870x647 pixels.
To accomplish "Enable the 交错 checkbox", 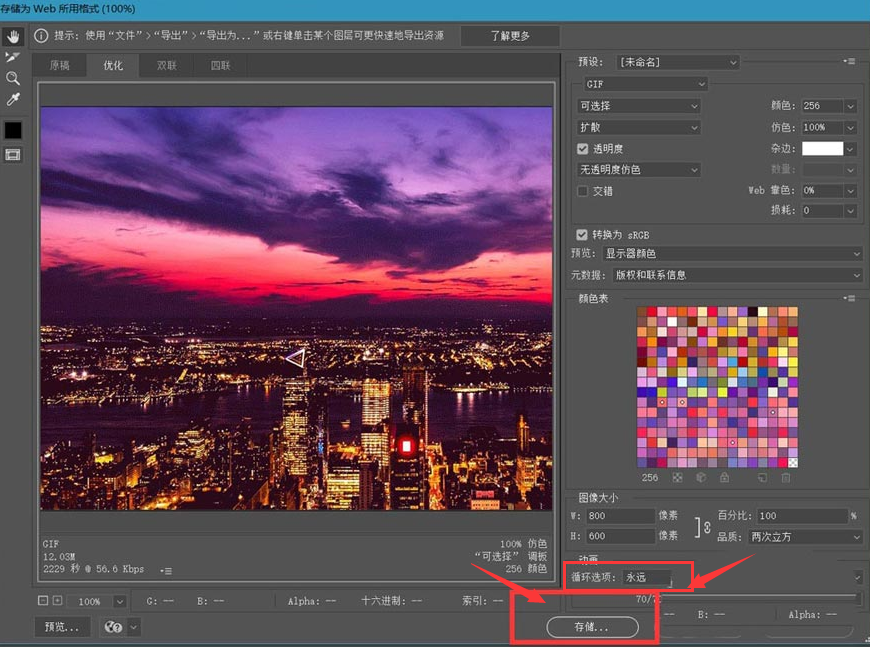I will click(x=583, y=191).
